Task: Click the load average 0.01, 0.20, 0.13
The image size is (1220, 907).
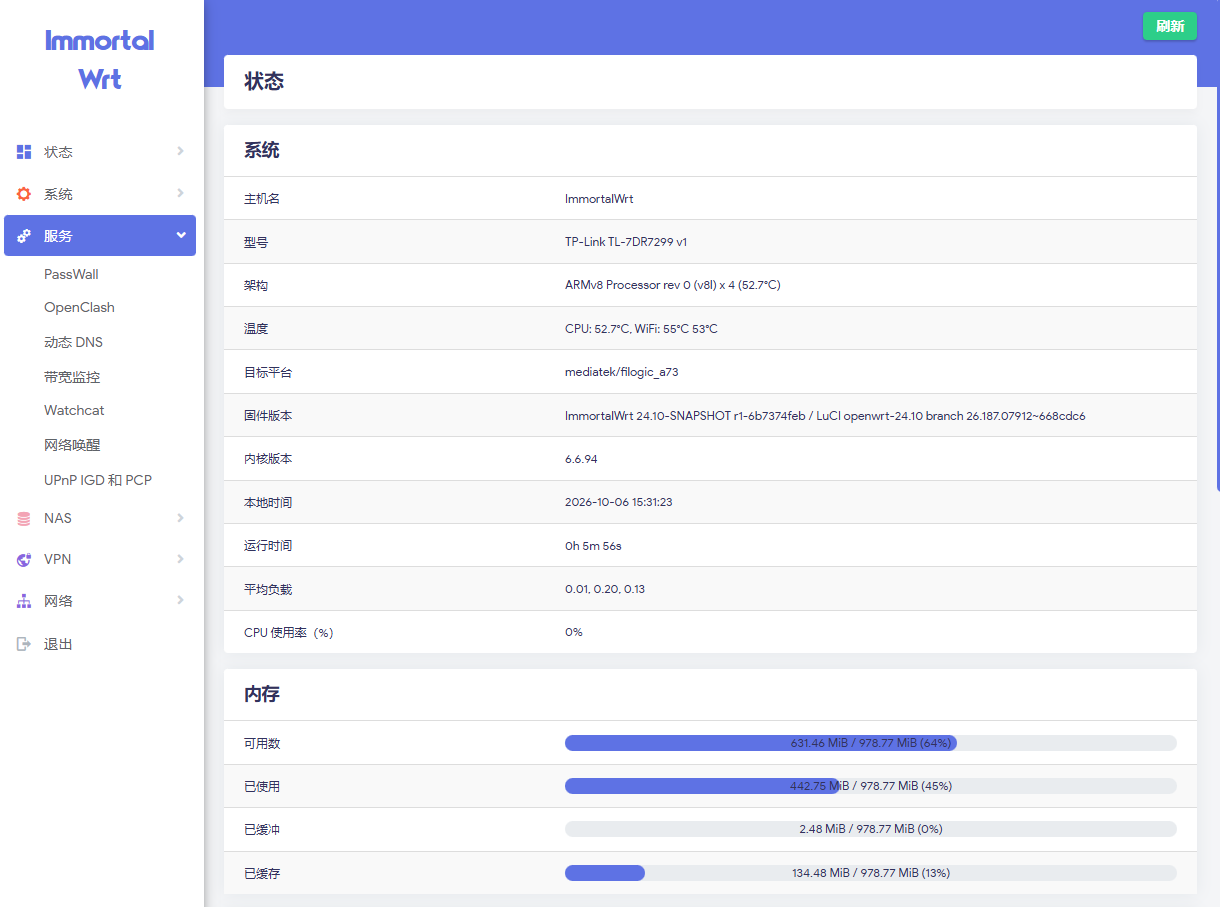Action: point(605,589)
